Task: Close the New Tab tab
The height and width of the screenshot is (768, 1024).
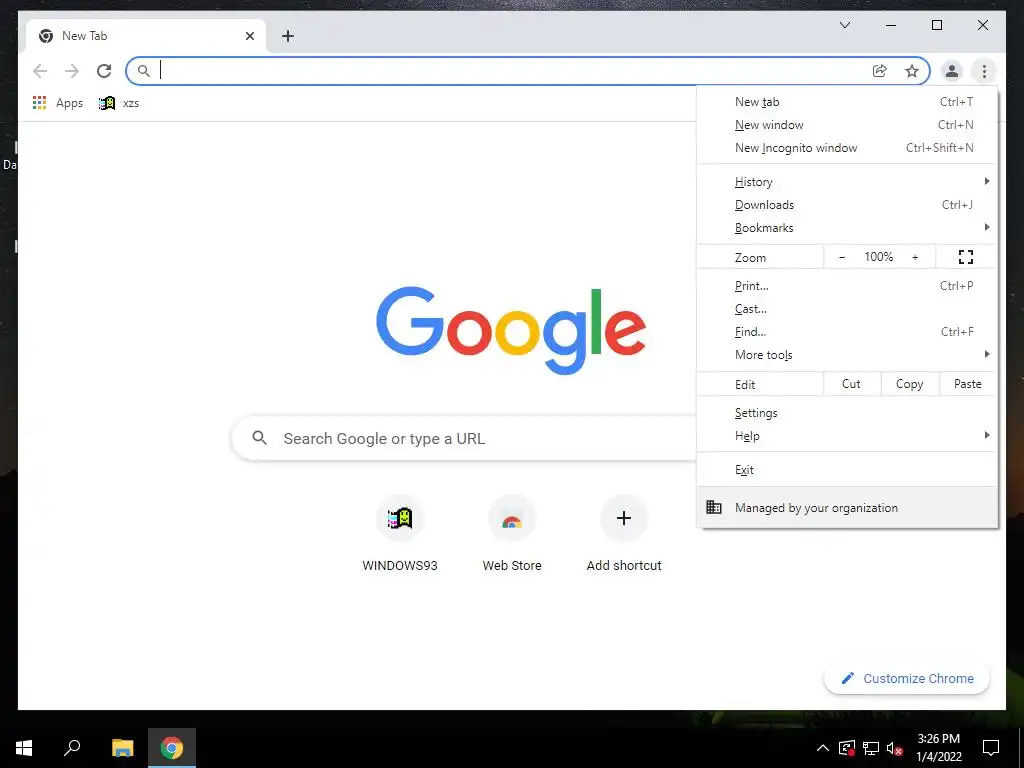Action: 249,36
